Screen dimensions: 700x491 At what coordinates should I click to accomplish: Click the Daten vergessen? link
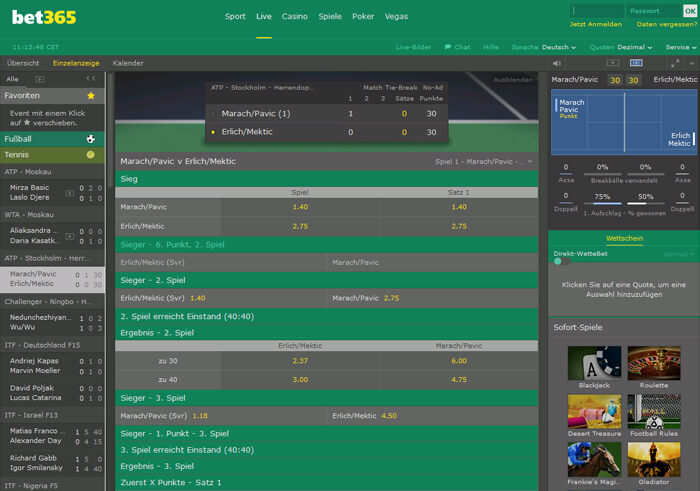click(x=667, y=24)
